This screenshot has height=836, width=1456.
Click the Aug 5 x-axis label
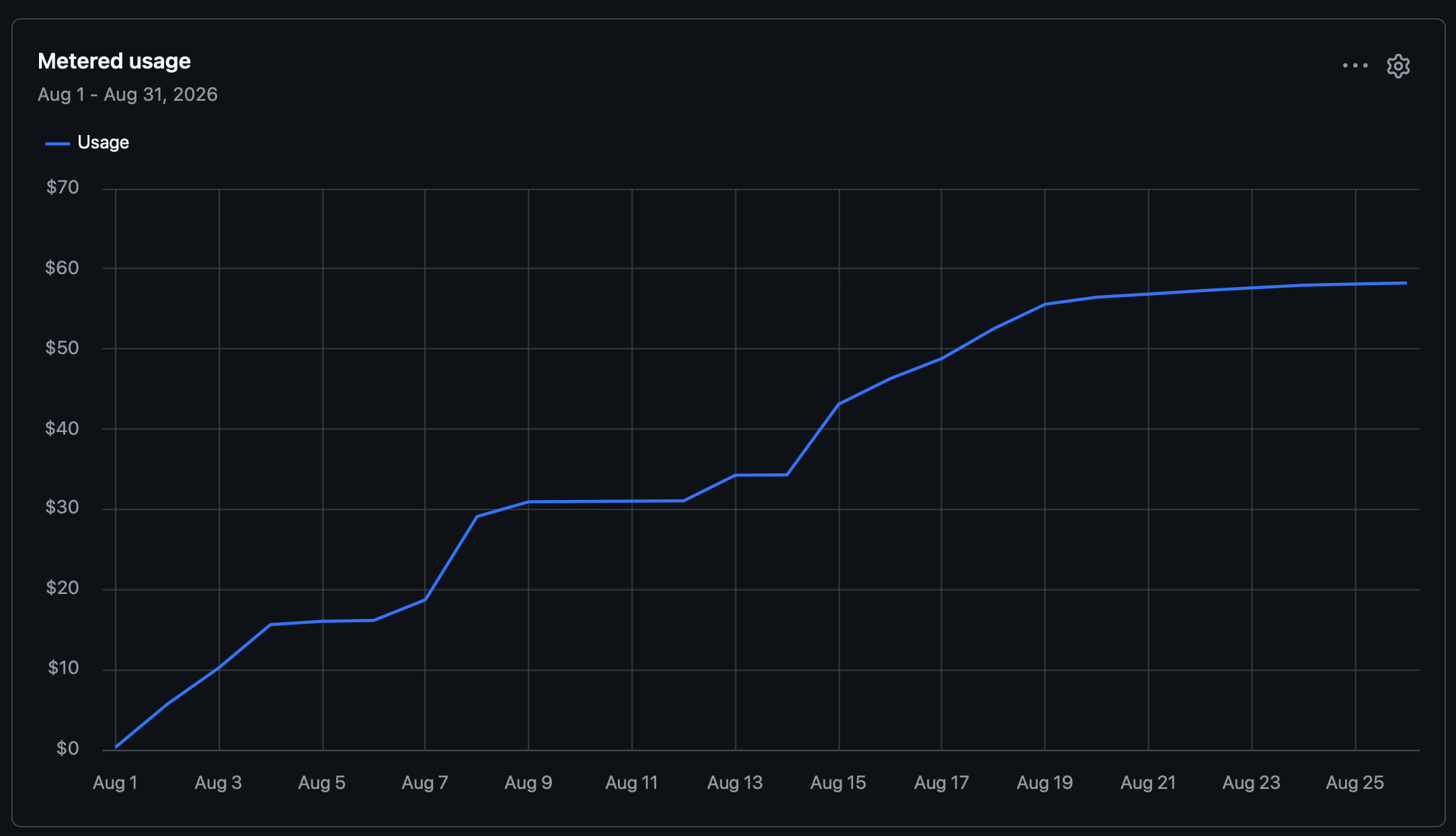322,783
